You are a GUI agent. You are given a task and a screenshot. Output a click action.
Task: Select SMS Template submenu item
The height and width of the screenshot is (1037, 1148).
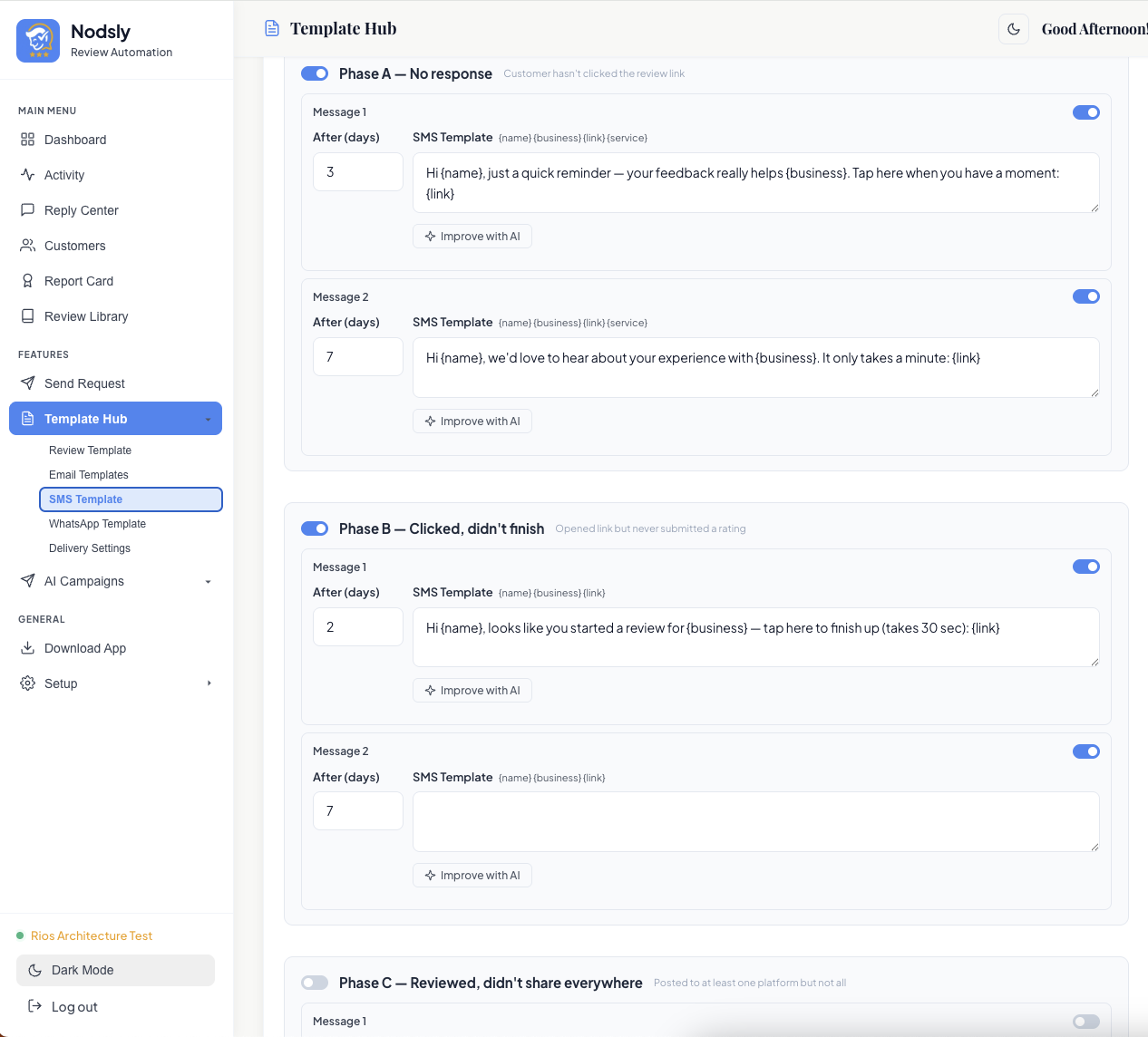coord(131,499)
